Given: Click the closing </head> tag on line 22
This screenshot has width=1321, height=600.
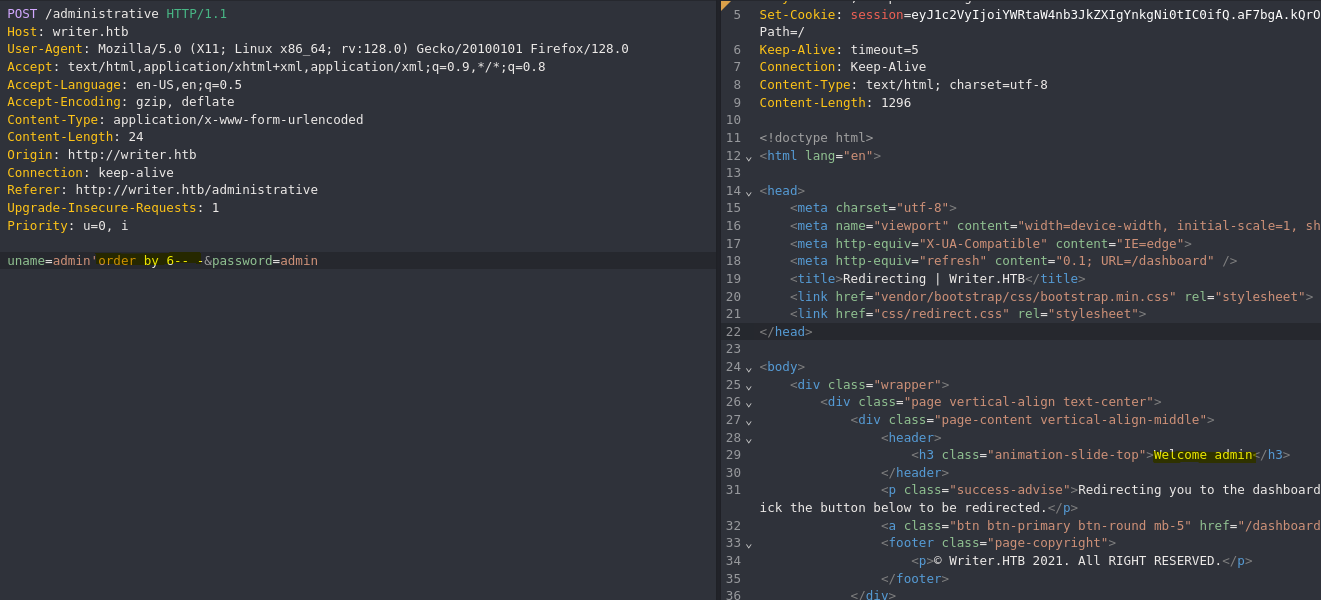Looking at the screenshot, I should pyautogui.click(x=786, y=332).
